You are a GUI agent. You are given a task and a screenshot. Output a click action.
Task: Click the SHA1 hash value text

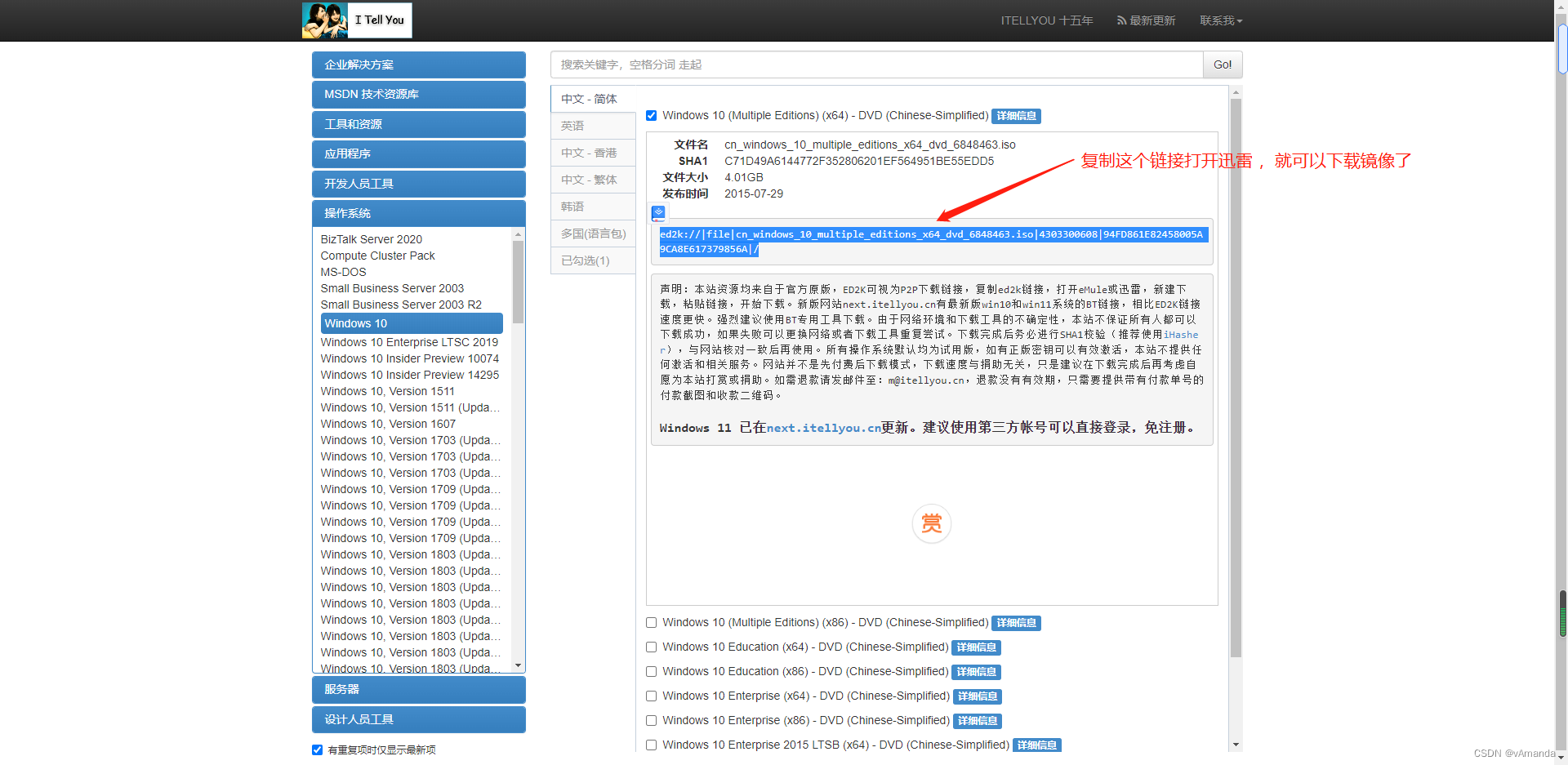click(x=859, y=162)
